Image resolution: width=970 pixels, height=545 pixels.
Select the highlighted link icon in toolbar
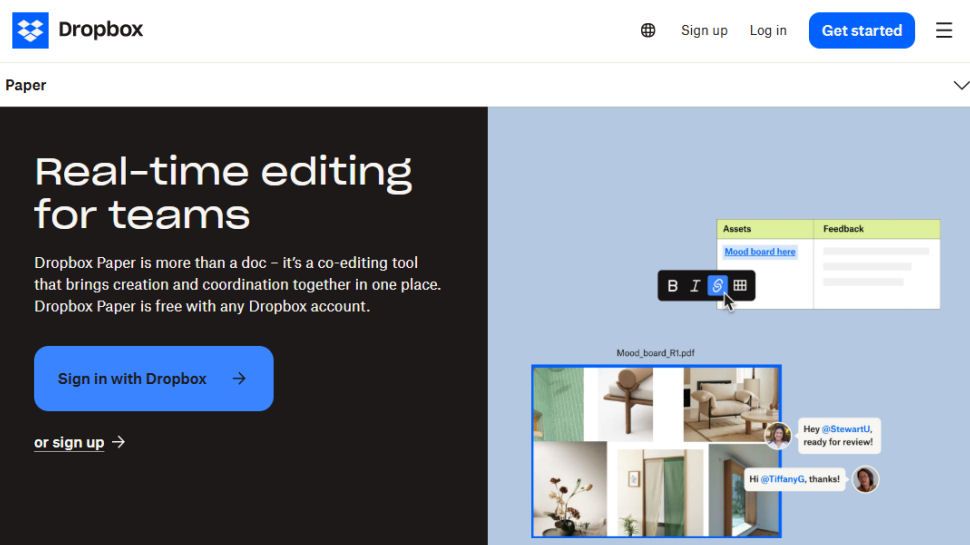(x=717, y=286)
